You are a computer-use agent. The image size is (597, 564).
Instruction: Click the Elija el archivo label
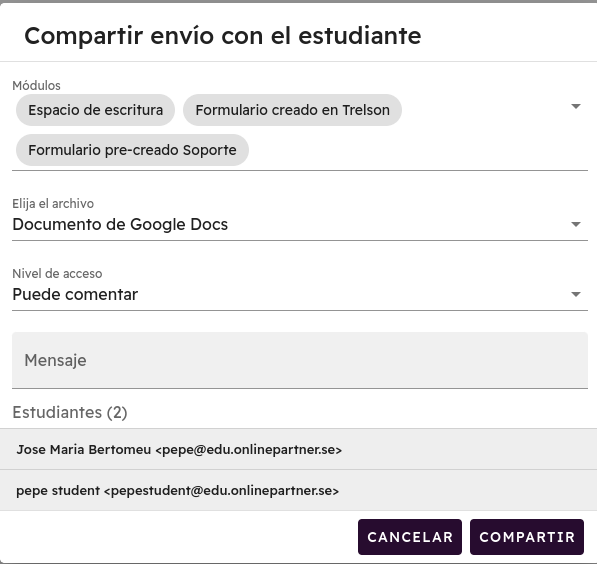coord(53,204)
